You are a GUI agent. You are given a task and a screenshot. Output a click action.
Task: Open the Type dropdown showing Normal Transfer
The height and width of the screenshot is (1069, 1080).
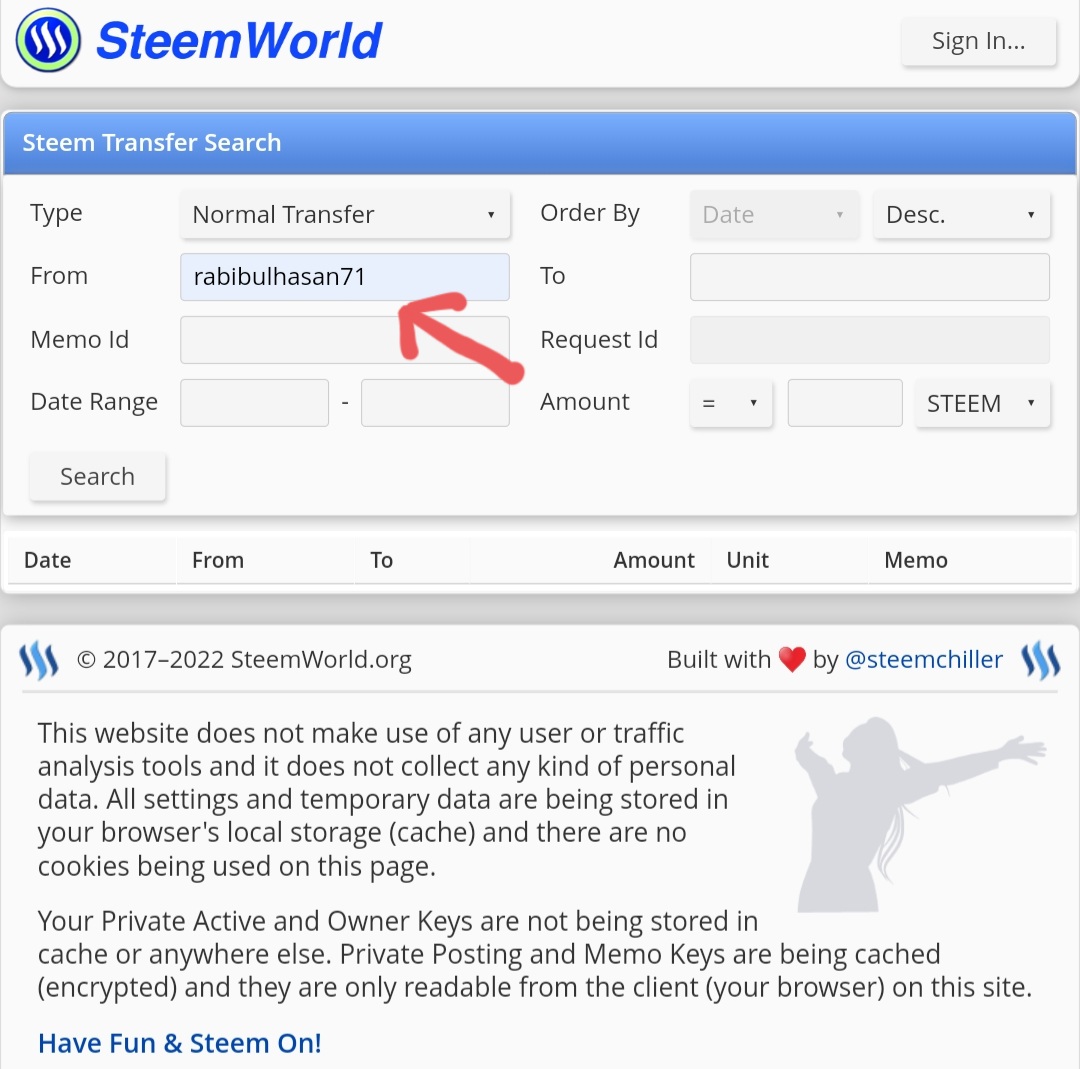[344, 214]
